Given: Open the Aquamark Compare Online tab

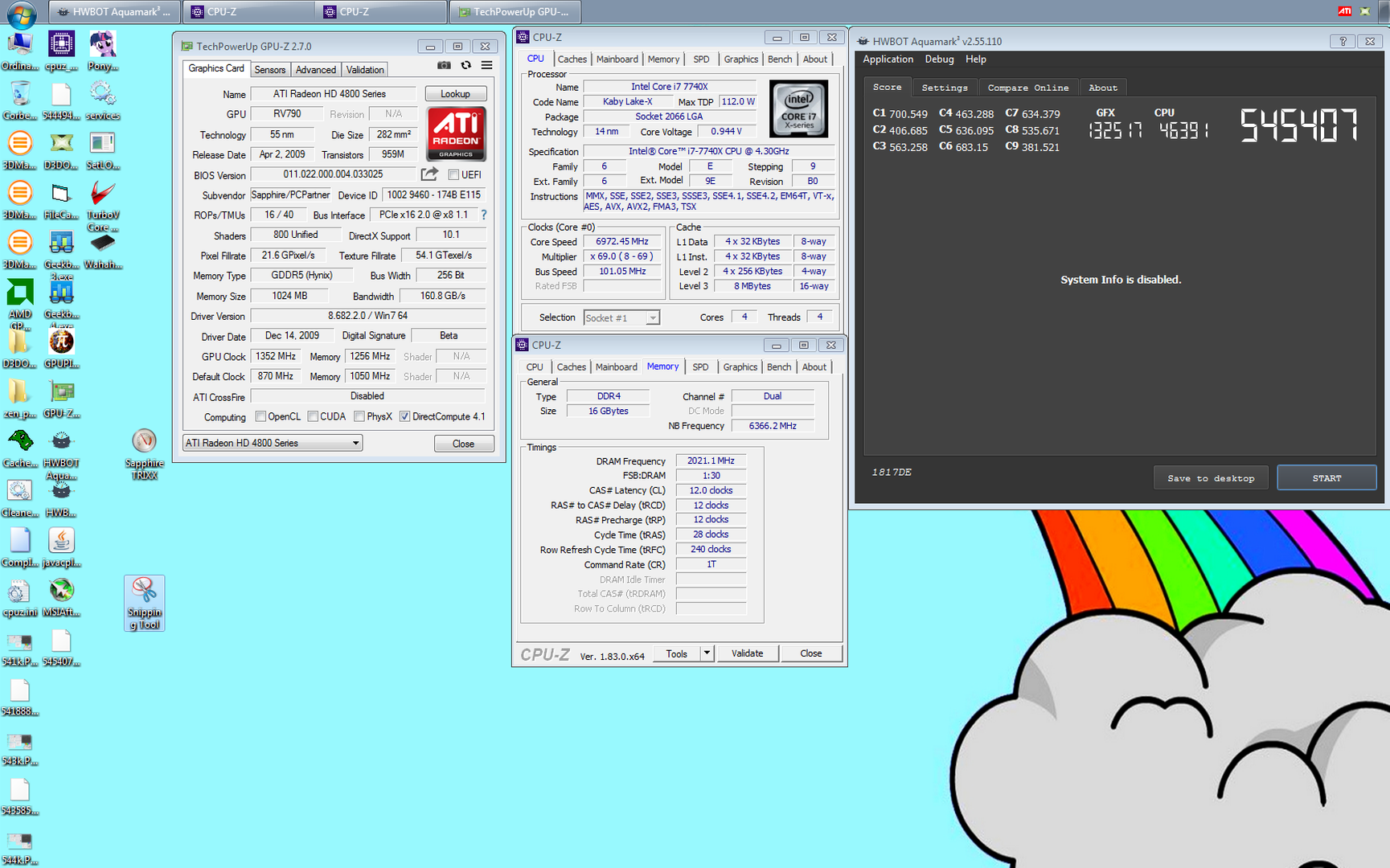Looking at the screenshot, I should (1028, 88).
